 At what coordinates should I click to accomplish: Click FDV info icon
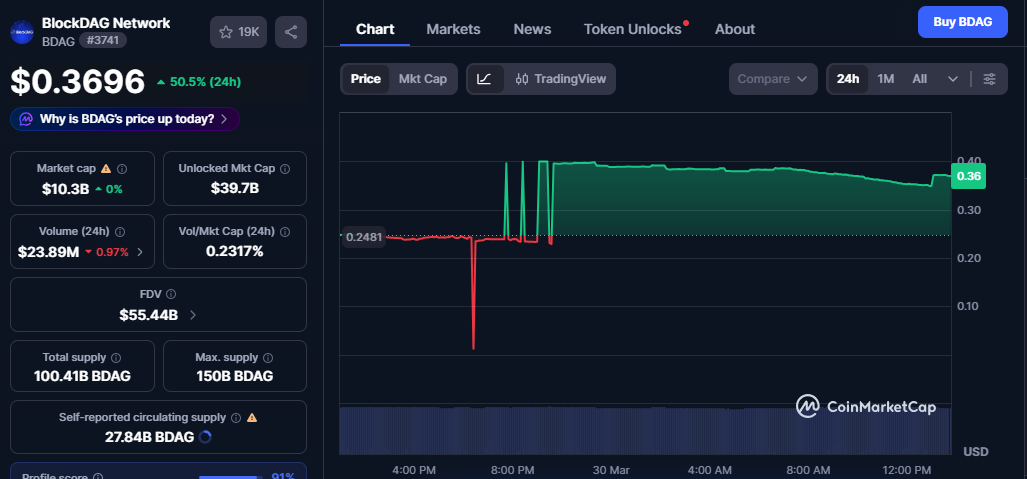tap(171, 295)
